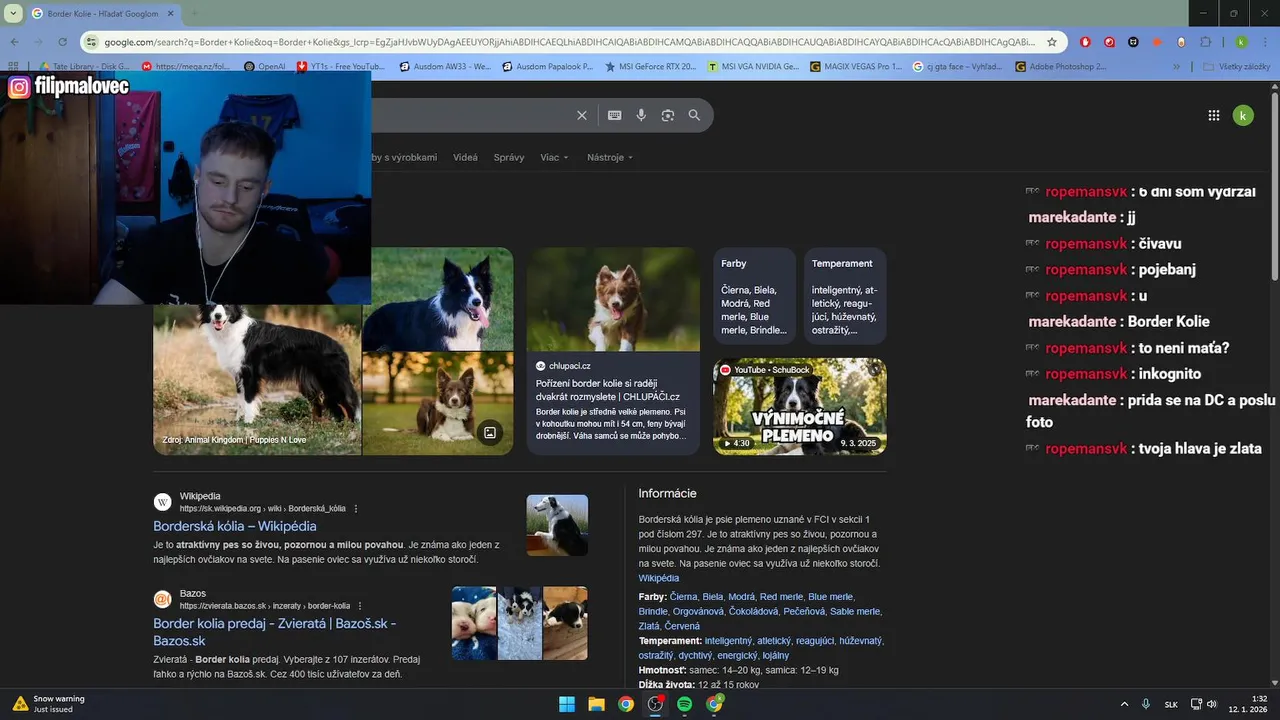This screenshot has width=1280, height=720.
Task: Start voice search with microphone icon
Action: pyautogui.click(x=641, y=115)
